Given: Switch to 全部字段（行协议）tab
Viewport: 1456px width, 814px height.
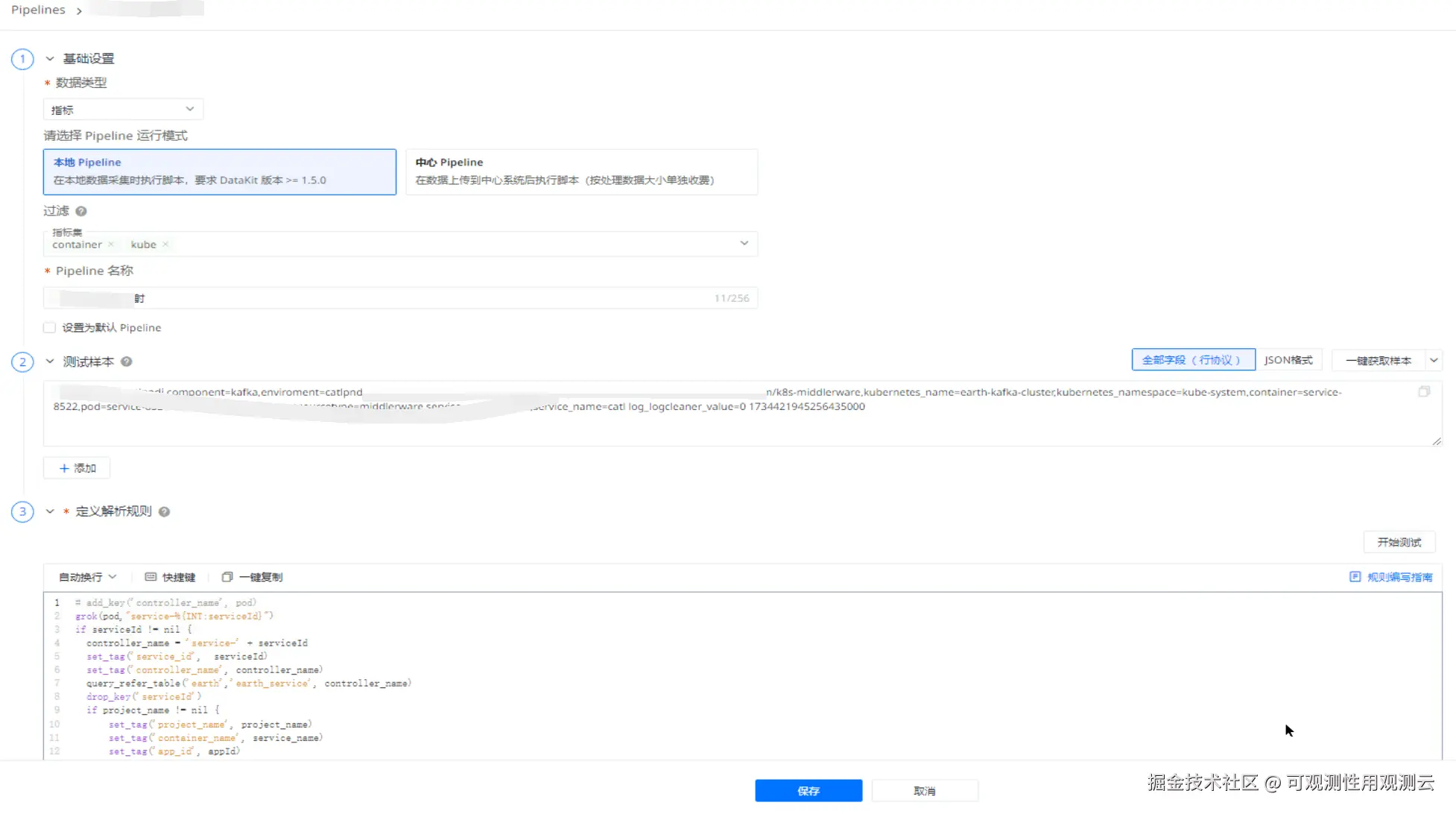Looking at the screenshot, I should (1192, 361).
